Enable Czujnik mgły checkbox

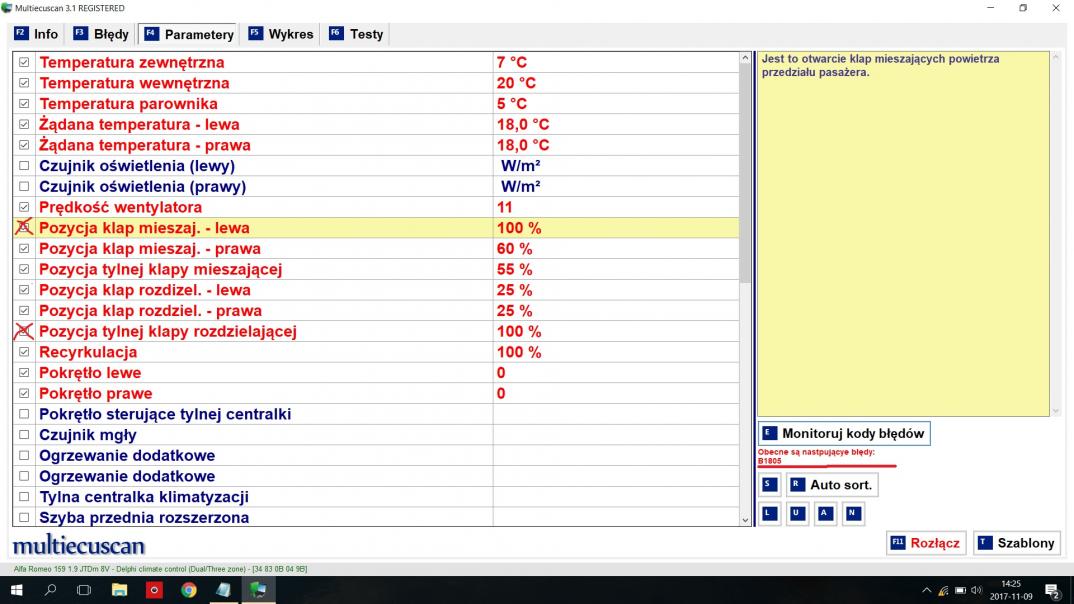pos(24,435)
